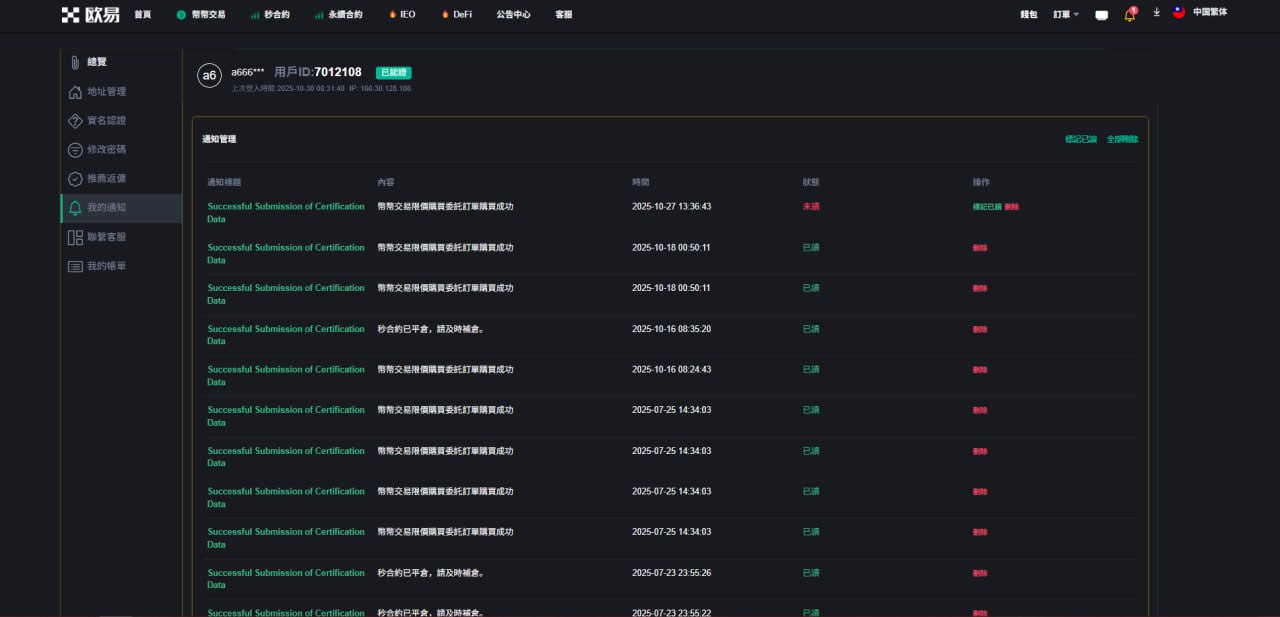
Task: Click the 欧易 logo in header
Action: point(90,14)
